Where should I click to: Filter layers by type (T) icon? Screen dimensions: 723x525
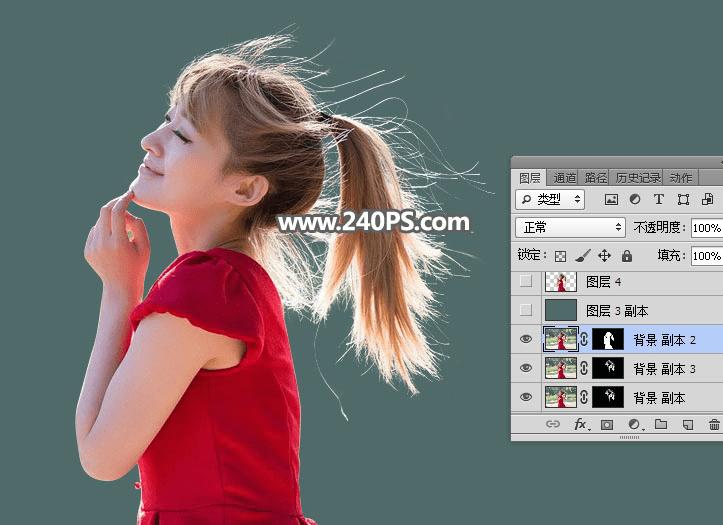point(658,200)
